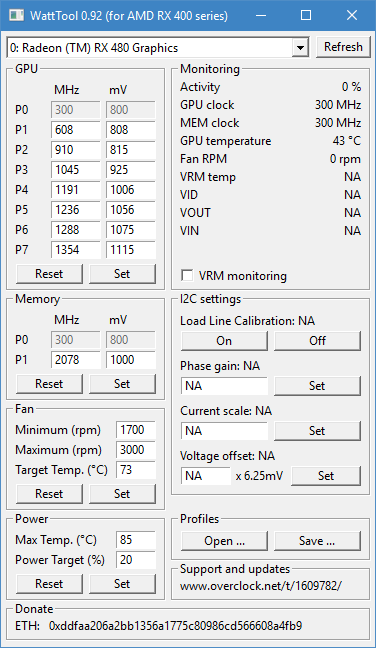Click the Refresh button

point(343,47)
